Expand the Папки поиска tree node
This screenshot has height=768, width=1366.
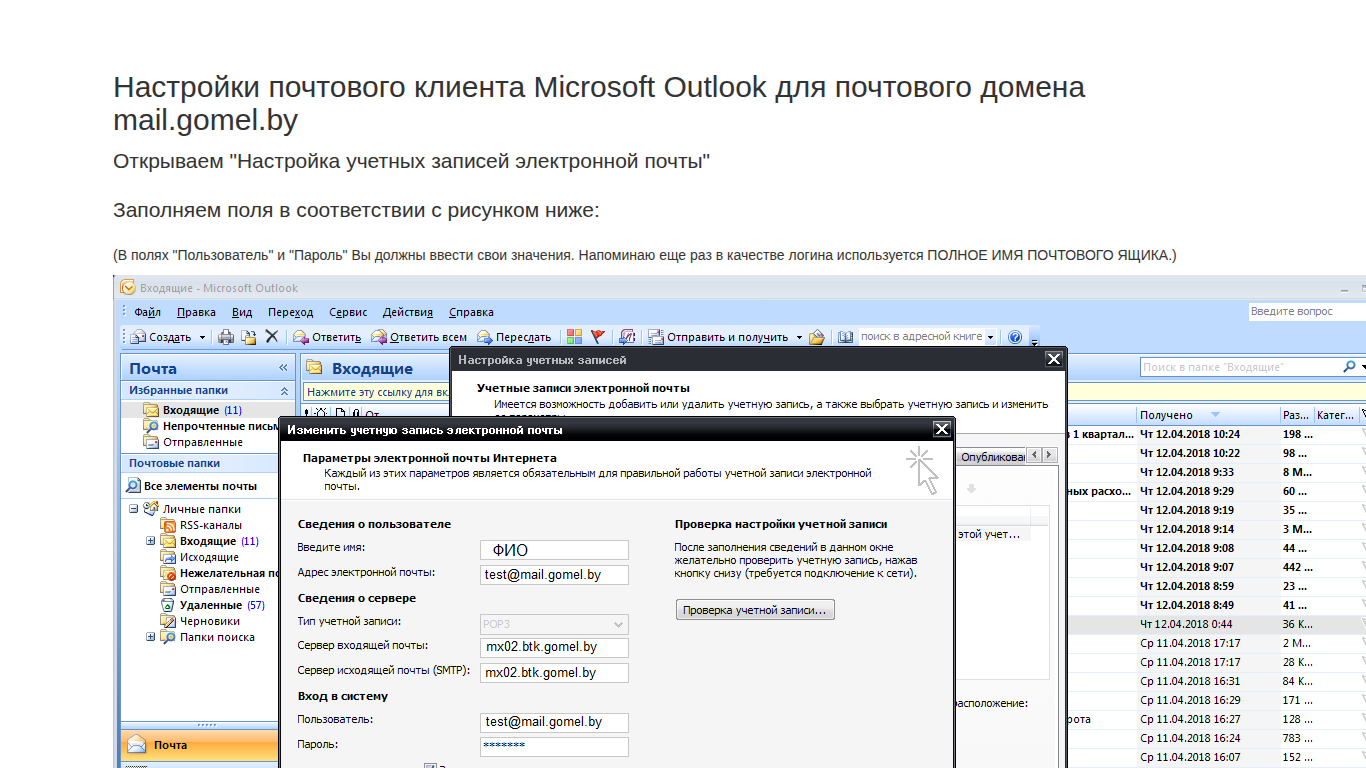pyautogui.click(x=151, y=637)
